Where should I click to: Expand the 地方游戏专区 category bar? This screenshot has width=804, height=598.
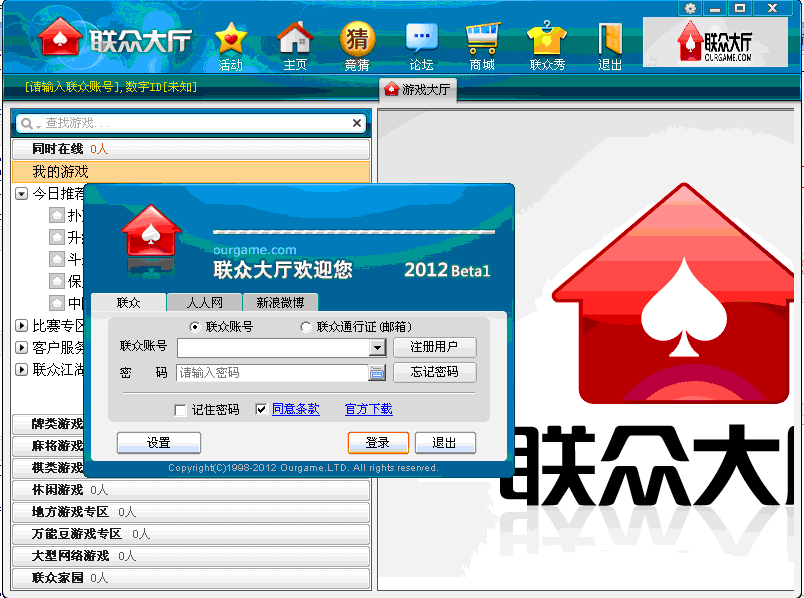point(191,512)
